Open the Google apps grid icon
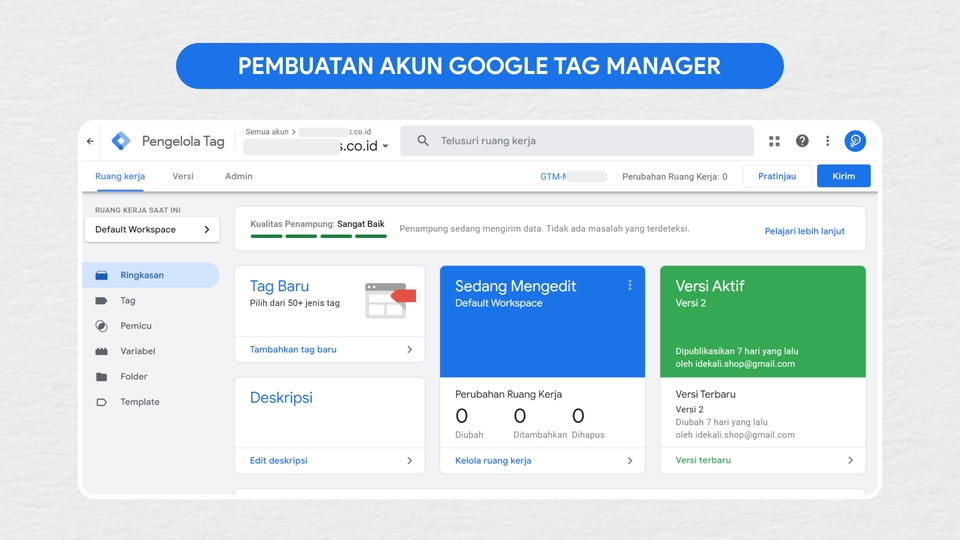960x540 pixels. point(774,141)
